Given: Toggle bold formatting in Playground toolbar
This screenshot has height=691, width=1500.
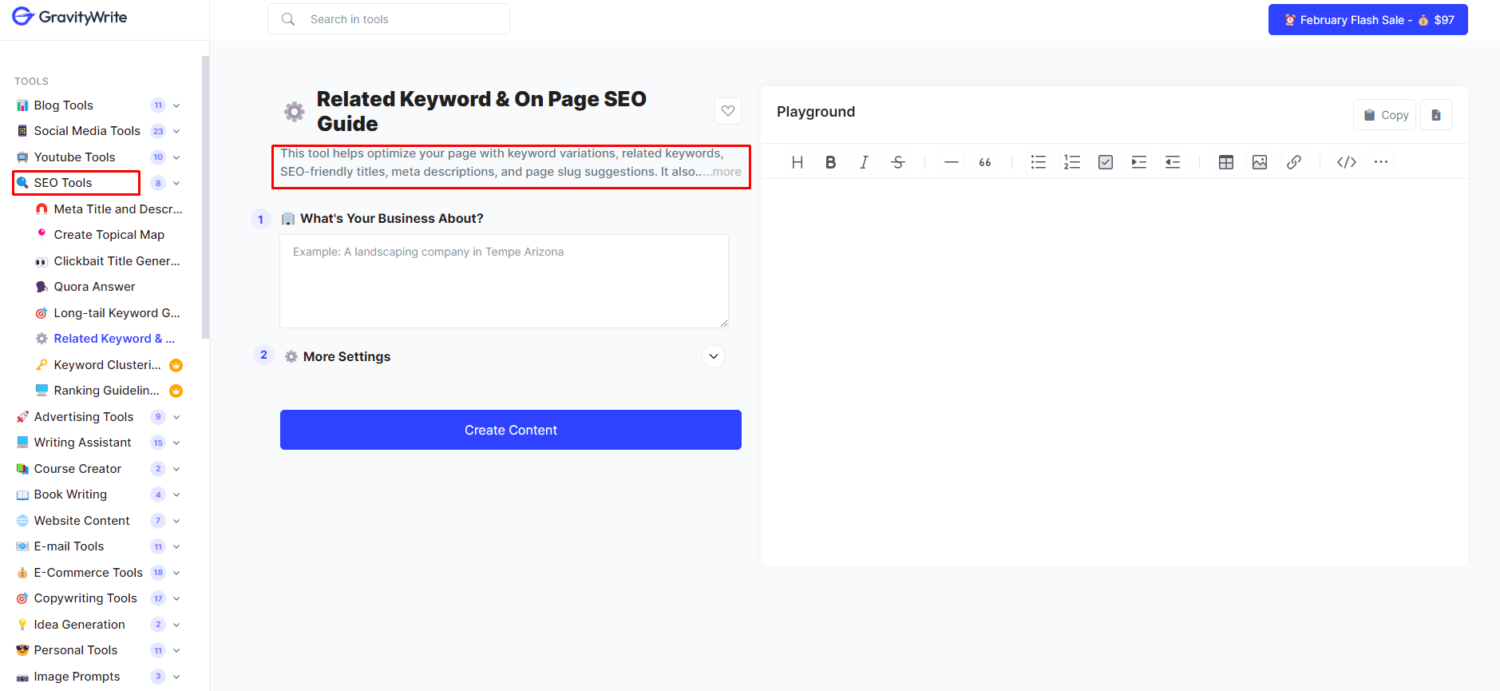Looking at the screenshot, I should tap(830, 162).
